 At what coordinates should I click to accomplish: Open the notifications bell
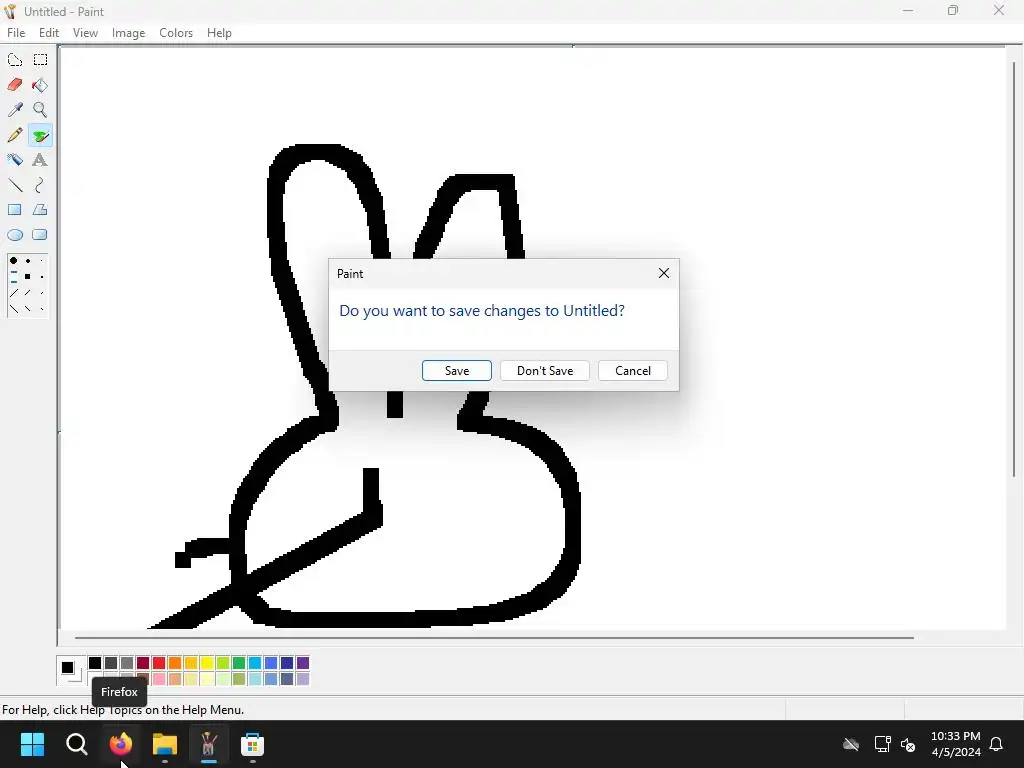click(x=996, y=744)
